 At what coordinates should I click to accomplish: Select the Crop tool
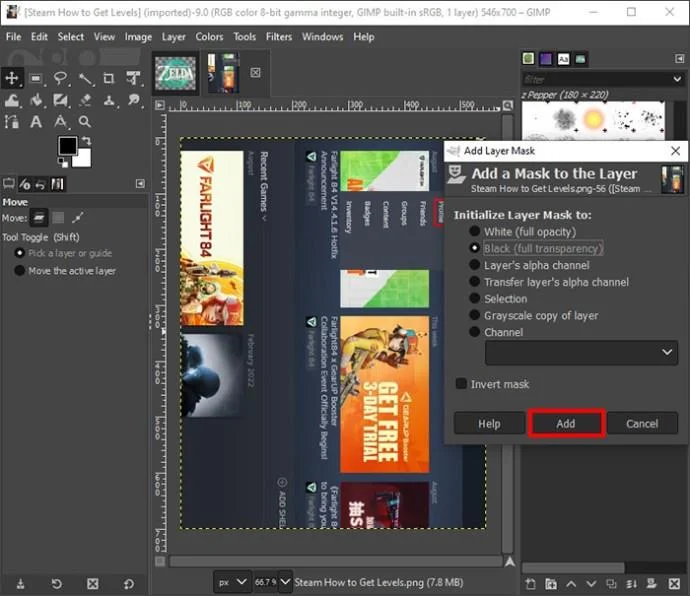(x=108, y=79)
